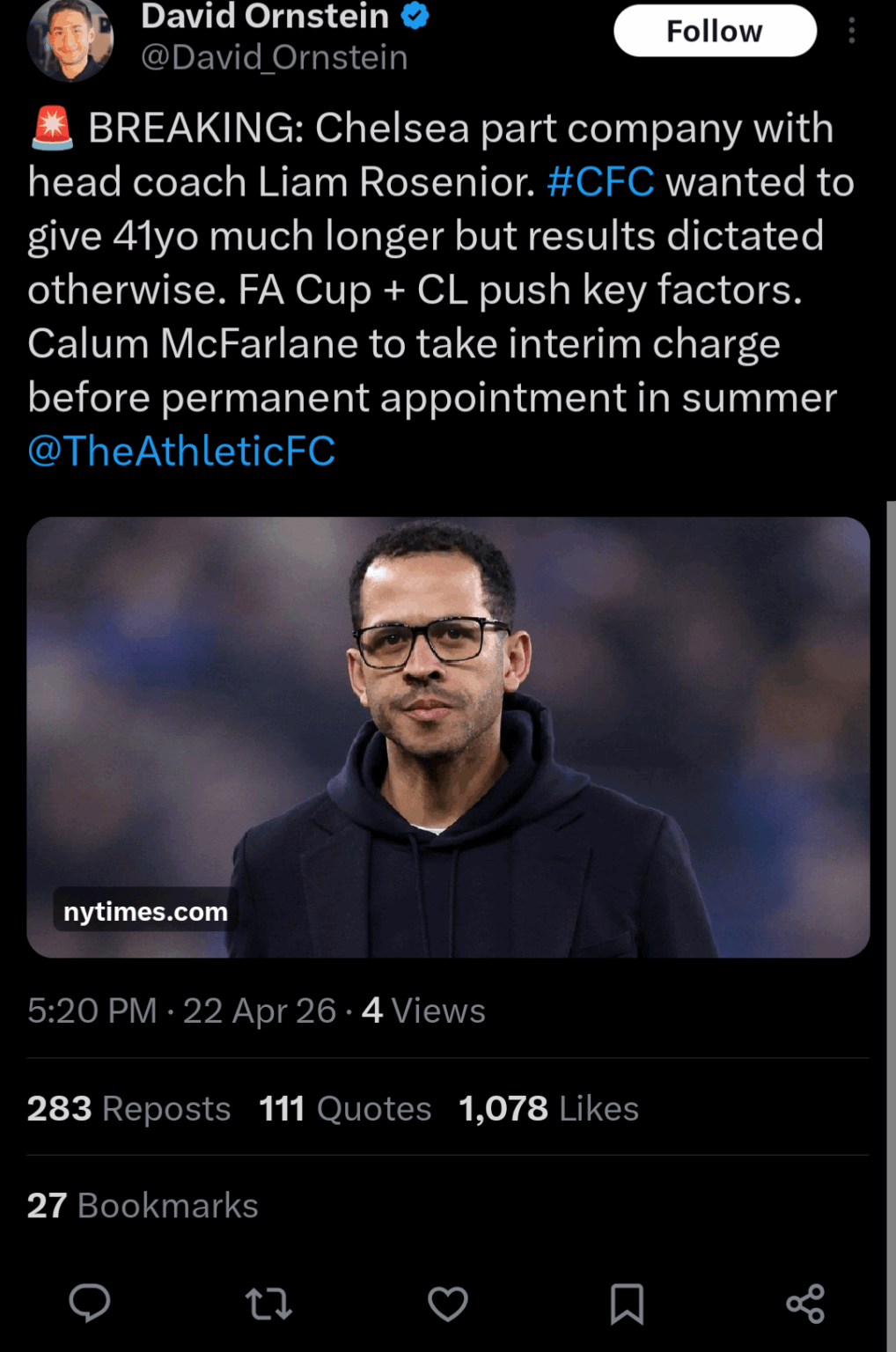The width and height of the screenshot is (896, 1352).
Task: View the list of 283 Reposts
Action: click(129, 1108)
